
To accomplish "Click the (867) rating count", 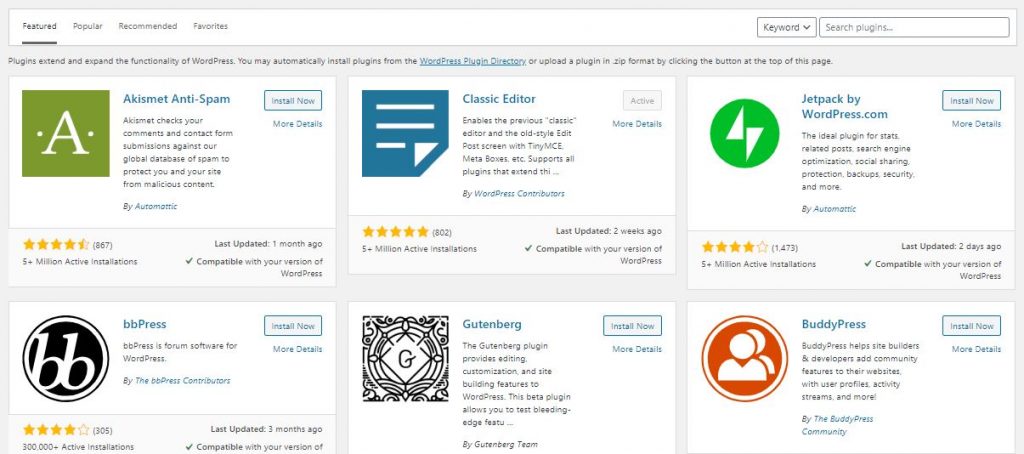I will click(103, 246).
